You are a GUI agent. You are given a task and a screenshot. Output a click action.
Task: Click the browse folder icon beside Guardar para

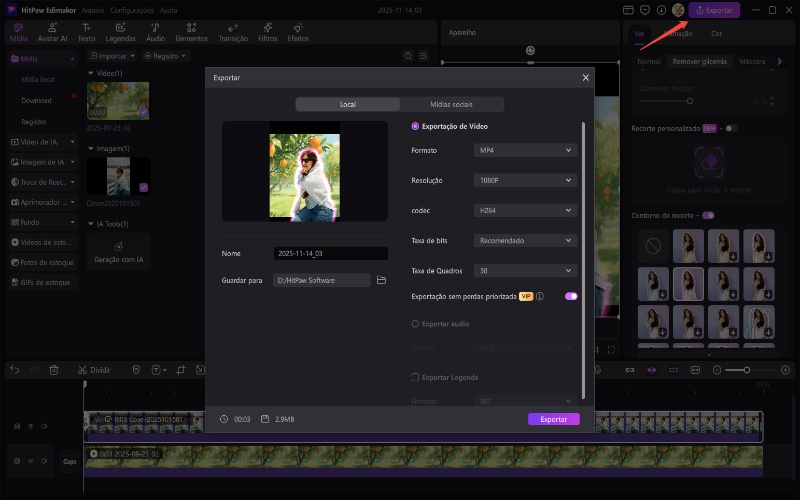tap(381, 281)
